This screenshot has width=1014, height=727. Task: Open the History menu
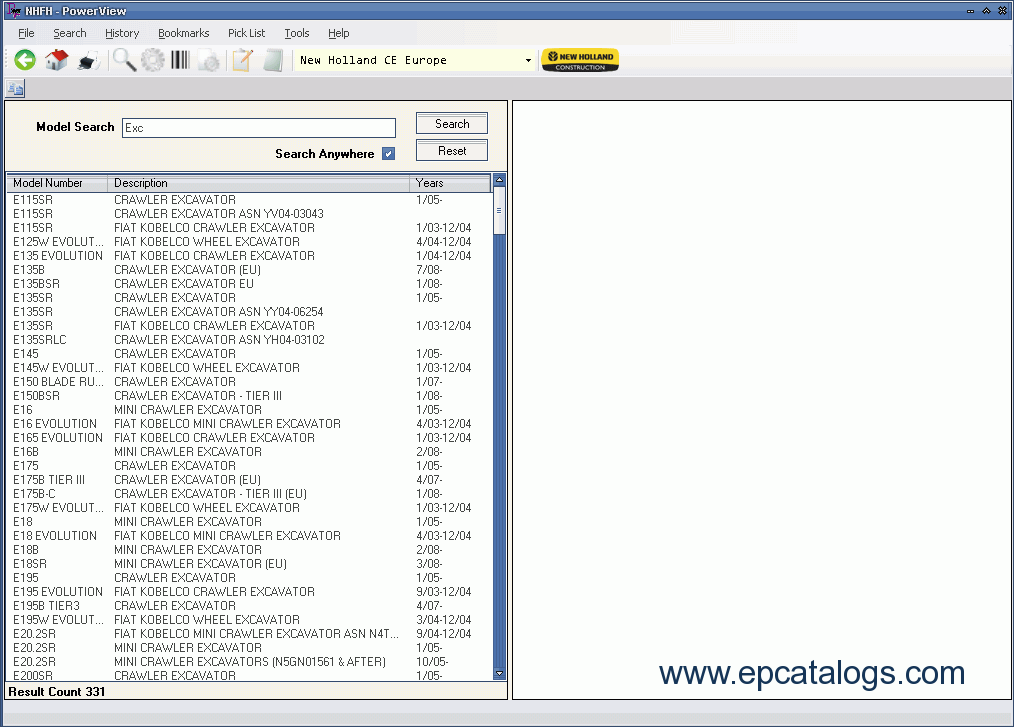(122, 33)
